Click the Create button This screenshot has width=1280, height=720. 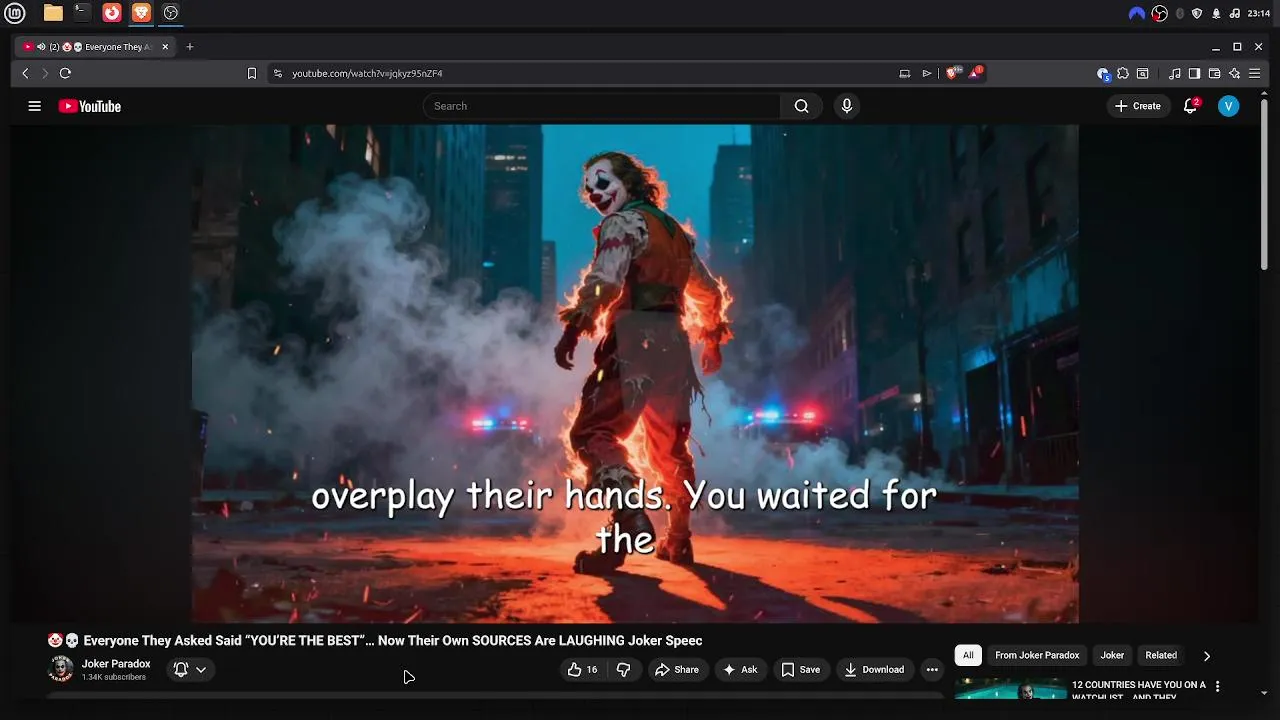pos(1138,106)
